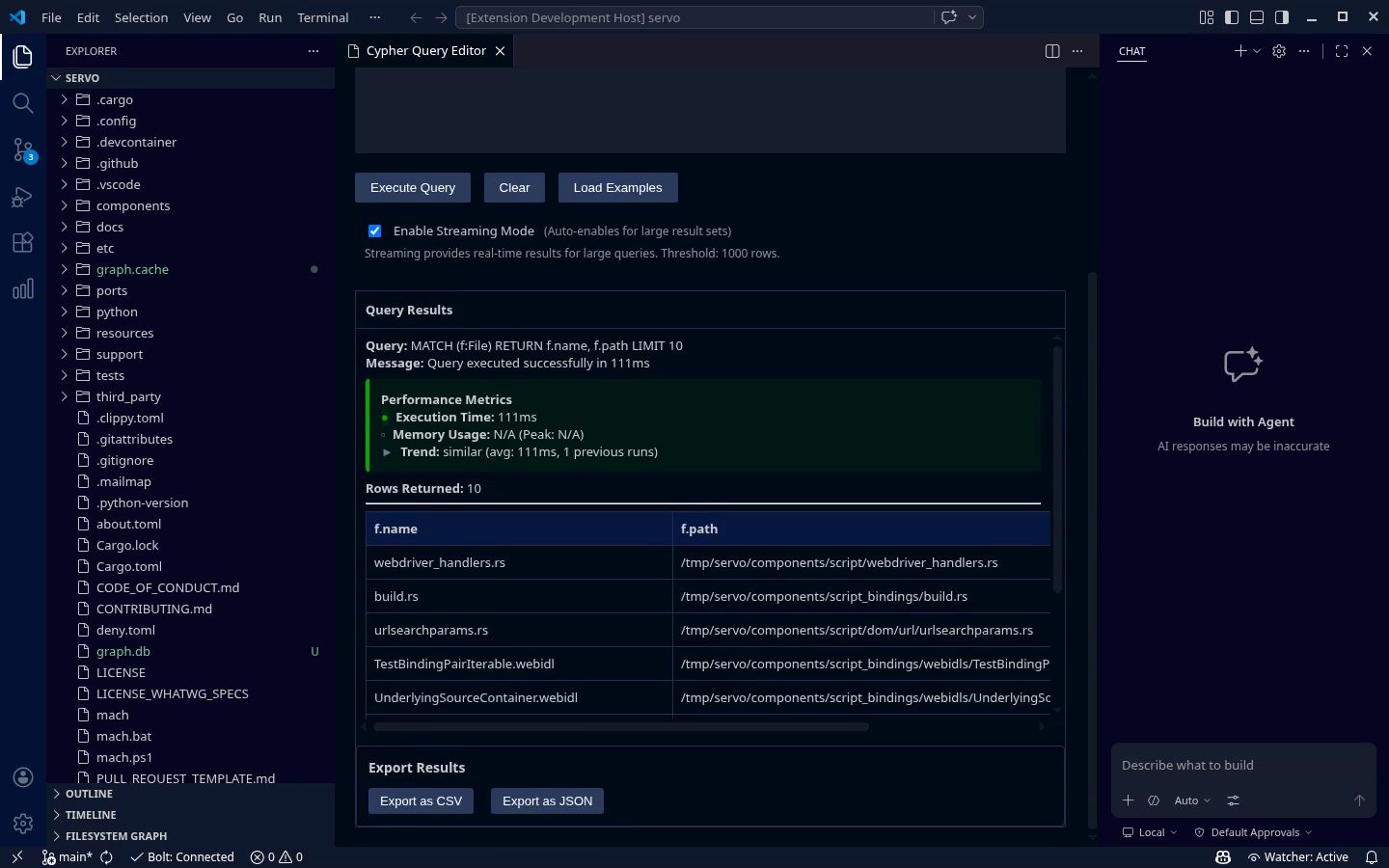
Task: Open the Manage gear in activity bar
Action: [23, 824]
